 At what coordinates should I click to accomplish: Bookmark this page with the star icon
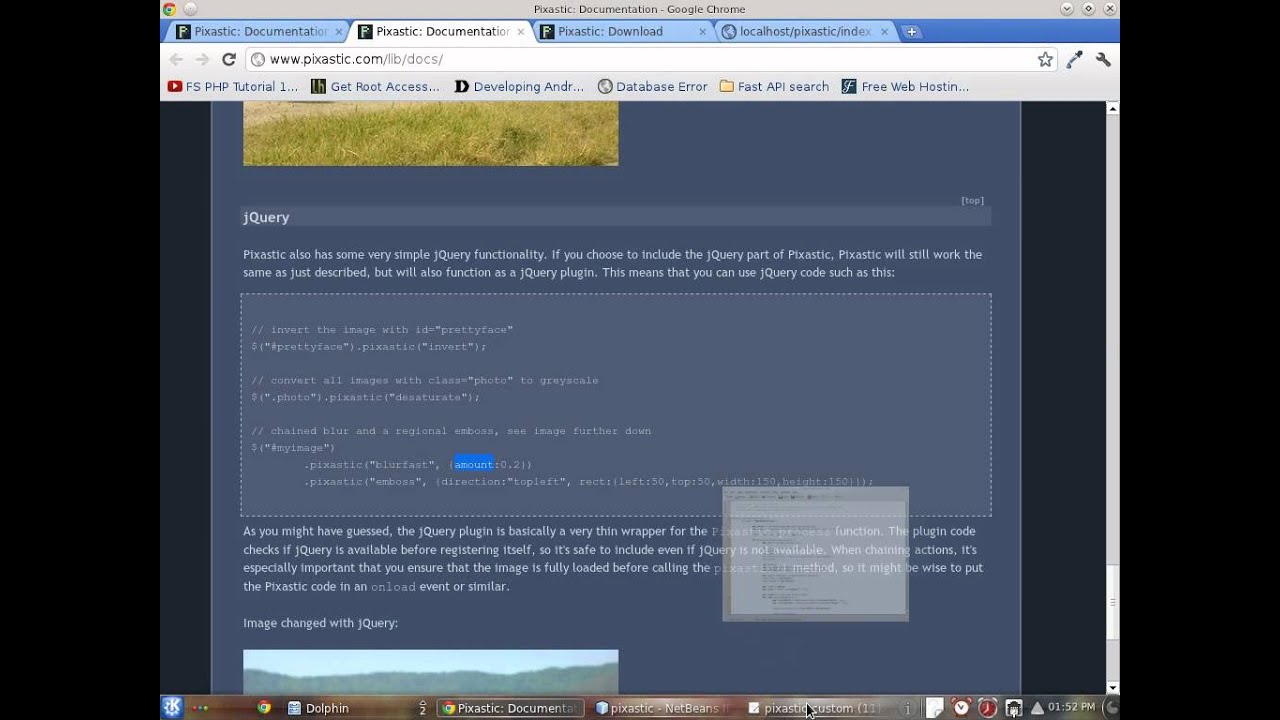[1045, 59]
